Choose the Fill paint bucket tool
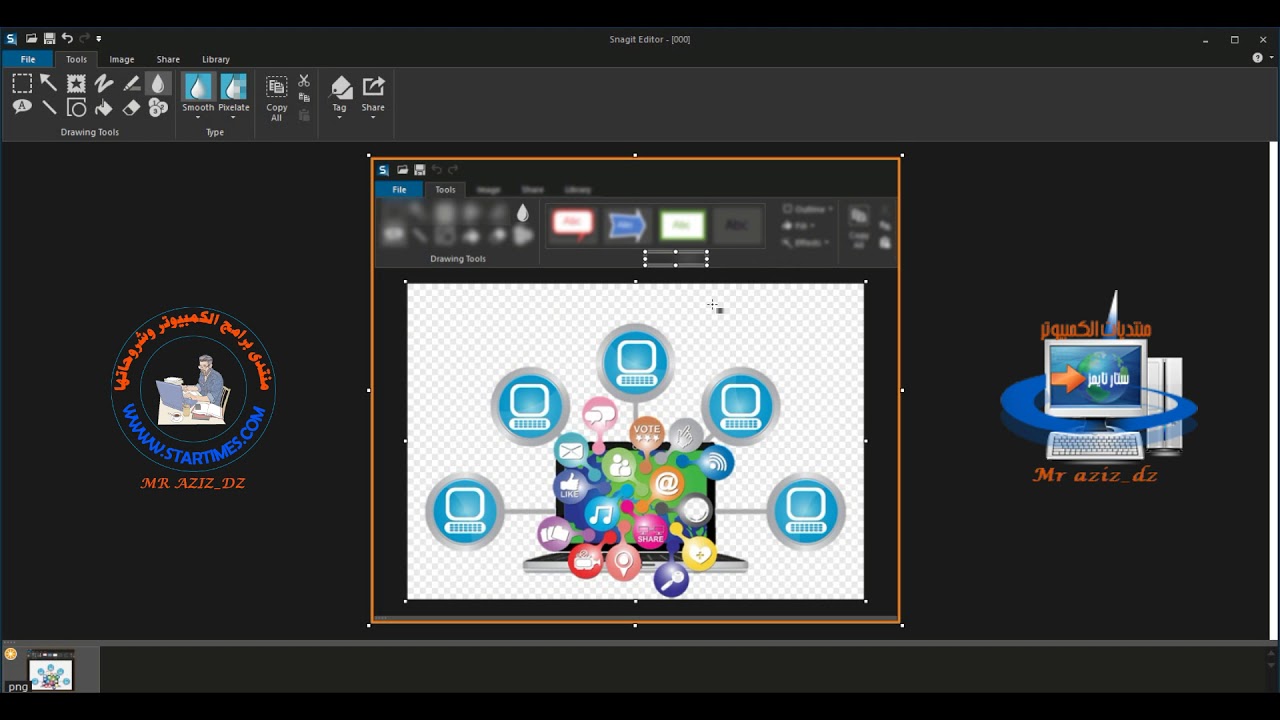The width and height of the screenshot is (1280, 720). pyautogui.click(x=104, y=108)
